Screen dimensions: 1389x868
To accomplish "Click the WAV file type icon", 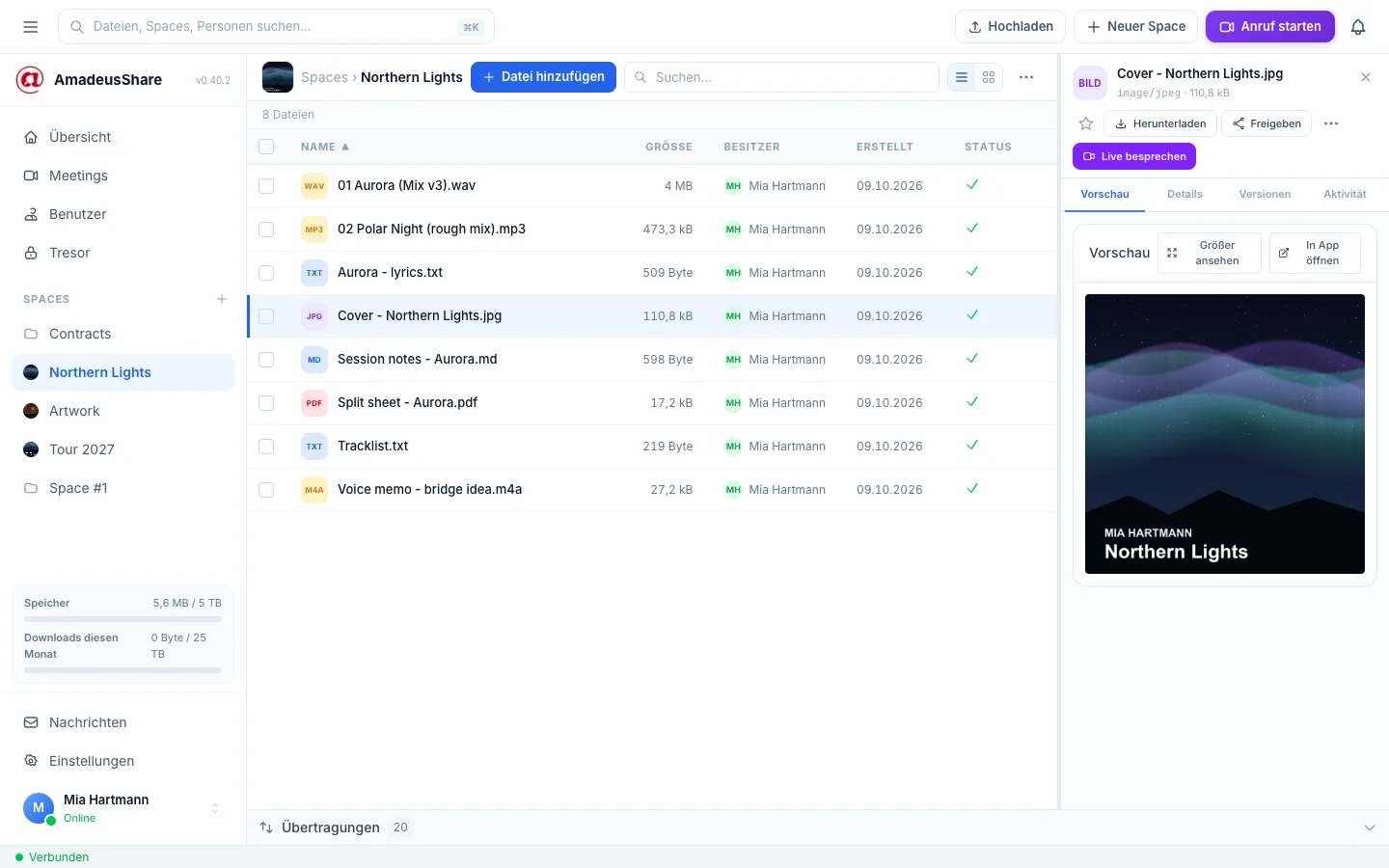I will (314, 186).
